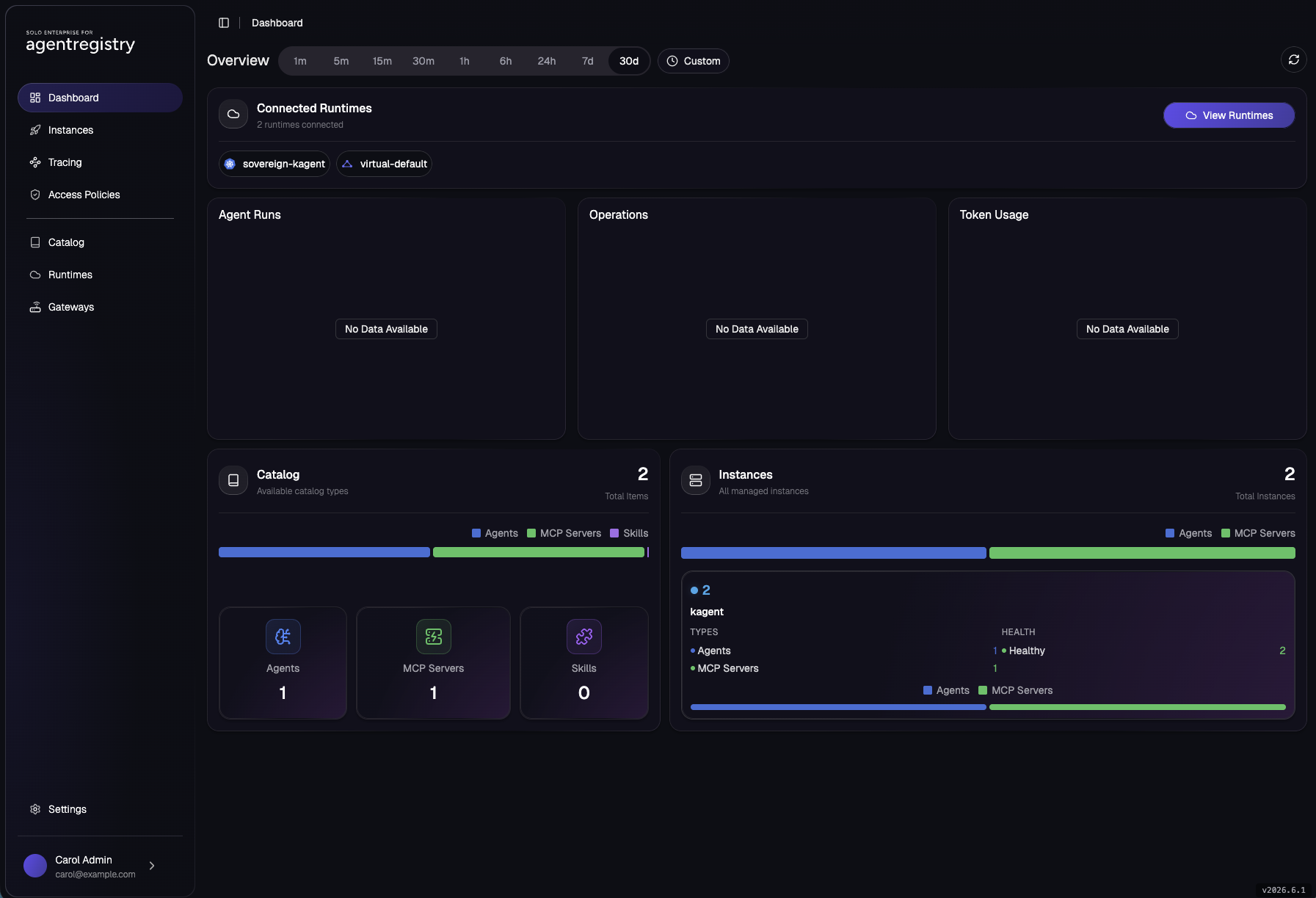
Task: Click the Settings gear icon
Action: [35, 809]
